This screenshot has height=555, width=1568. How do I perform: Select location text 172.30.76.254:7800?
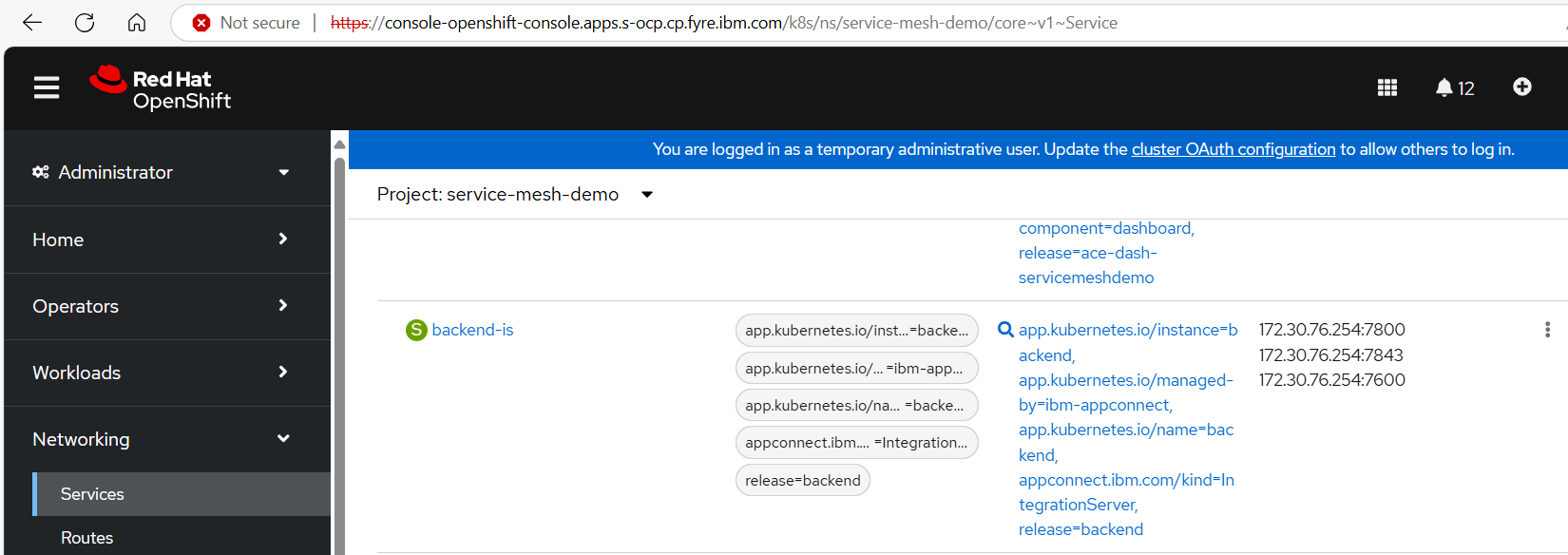coord(1331,330)
